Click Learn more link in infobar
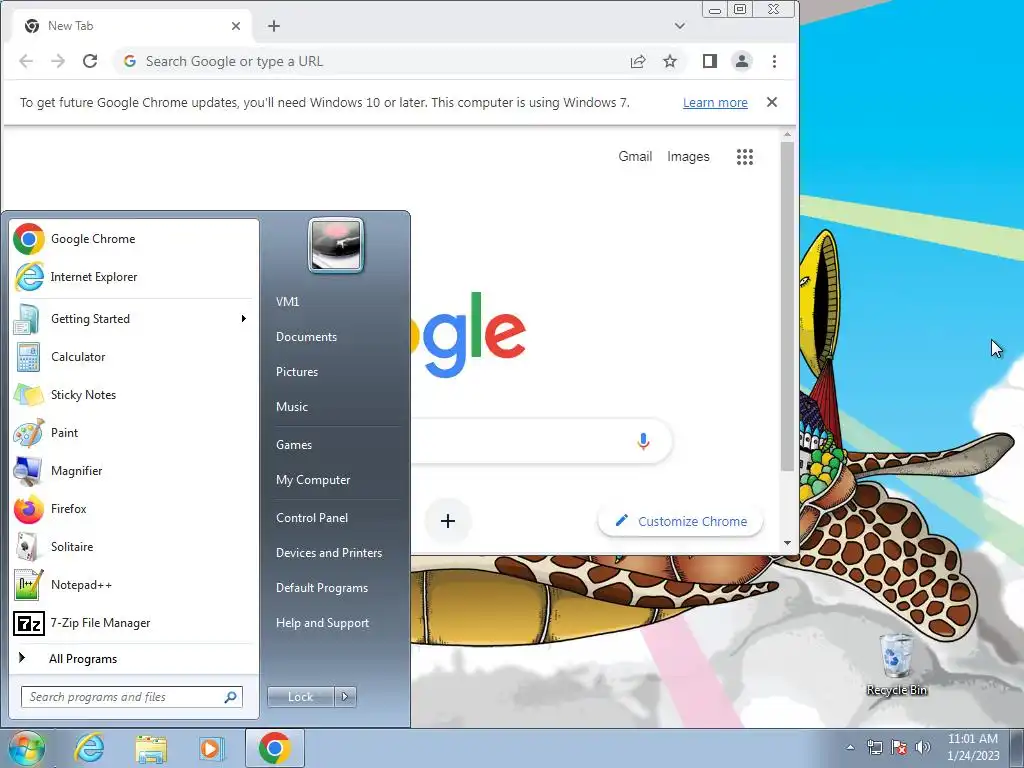This screenshot has width=1024, height=768. coord(715,103)
